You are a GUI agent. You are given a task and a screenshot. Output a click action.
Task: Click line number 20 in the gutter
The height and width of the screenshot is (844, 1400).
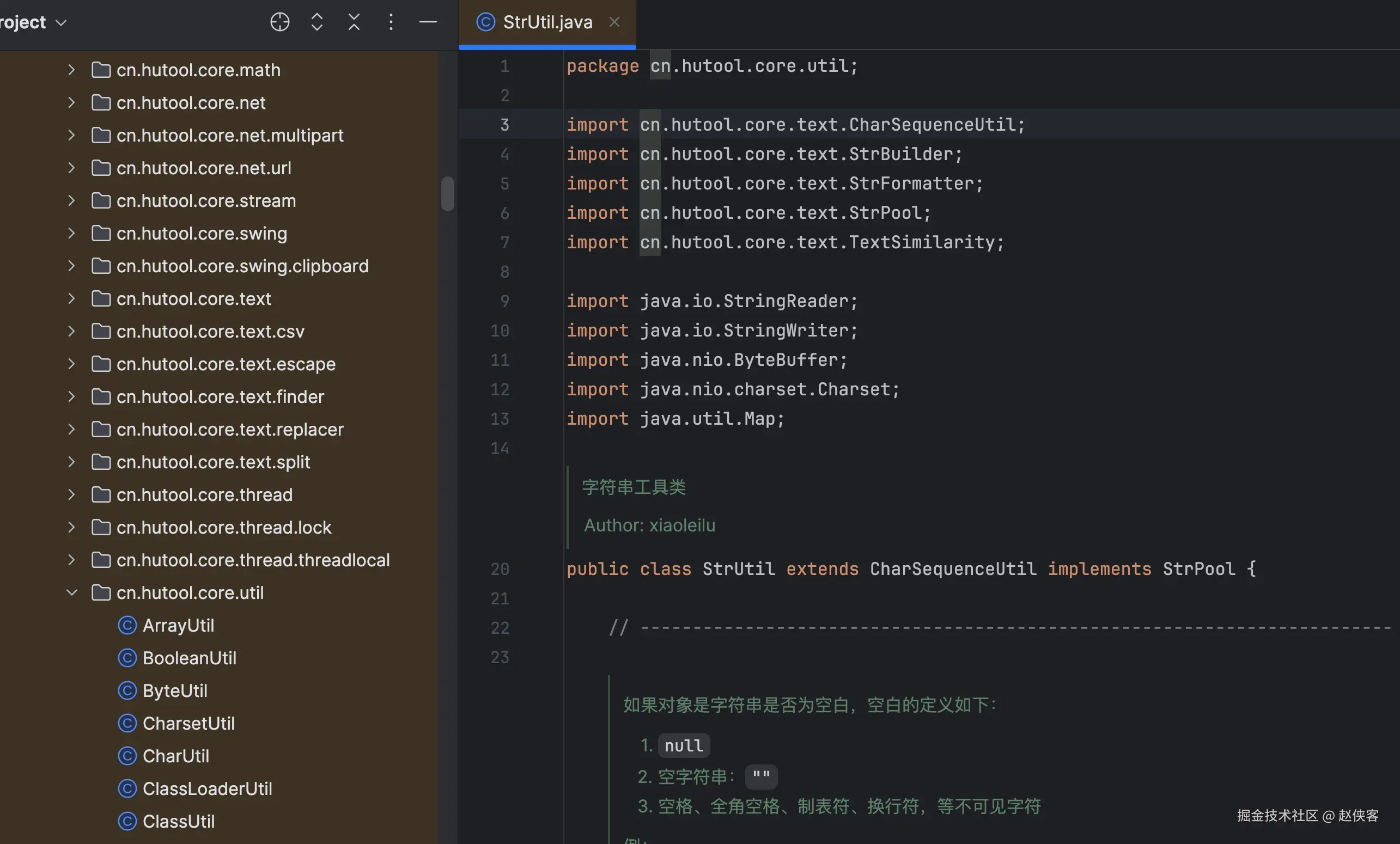pyautogui.click(x=500, y=569)
